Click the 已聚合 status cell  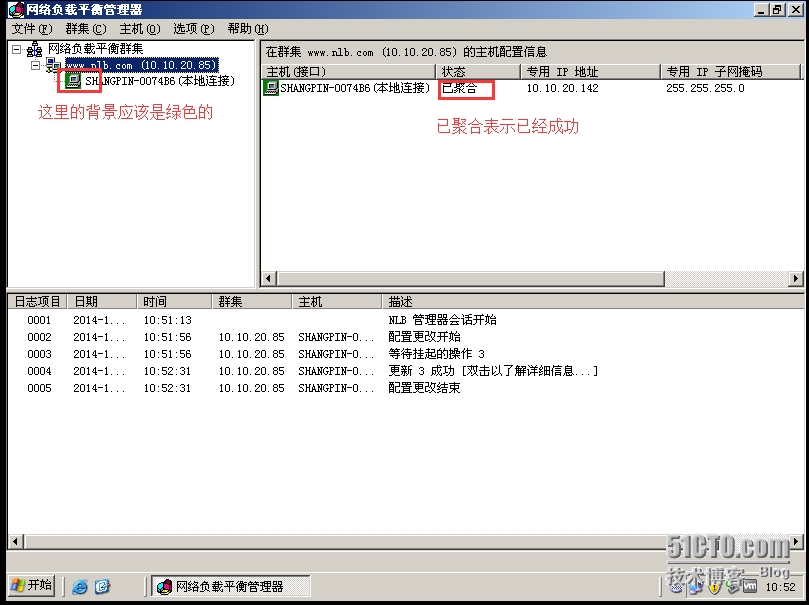click(459, 88)
